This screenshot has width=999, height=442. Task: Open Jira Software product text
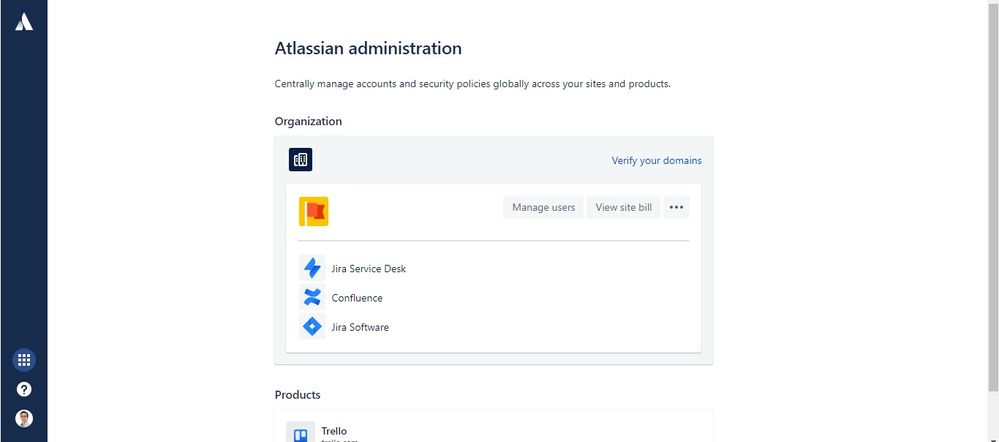360,327
